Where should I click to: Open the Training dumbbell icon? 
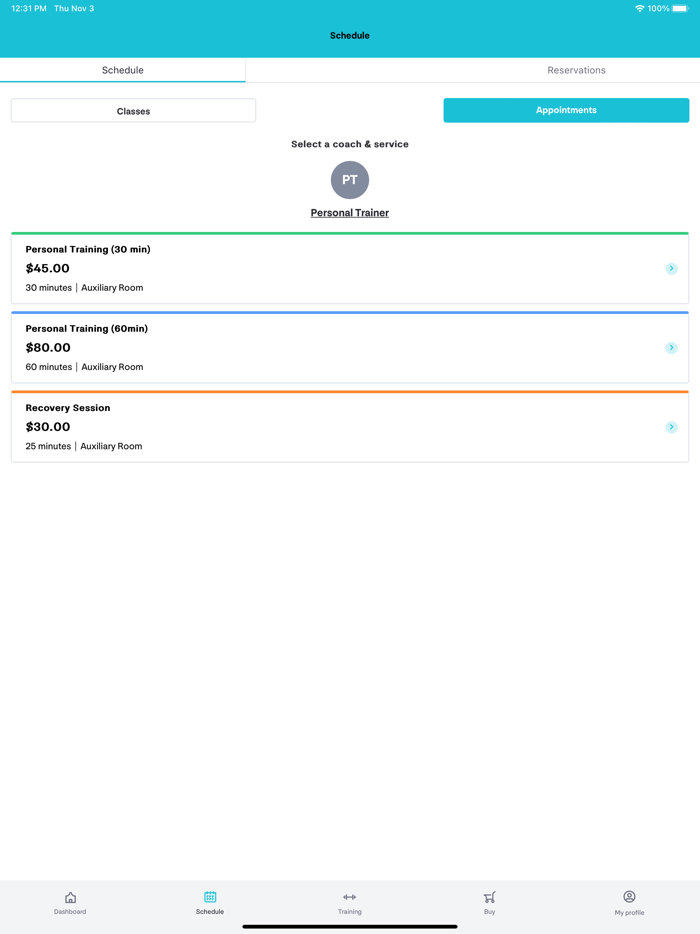(x=350, y=898)
